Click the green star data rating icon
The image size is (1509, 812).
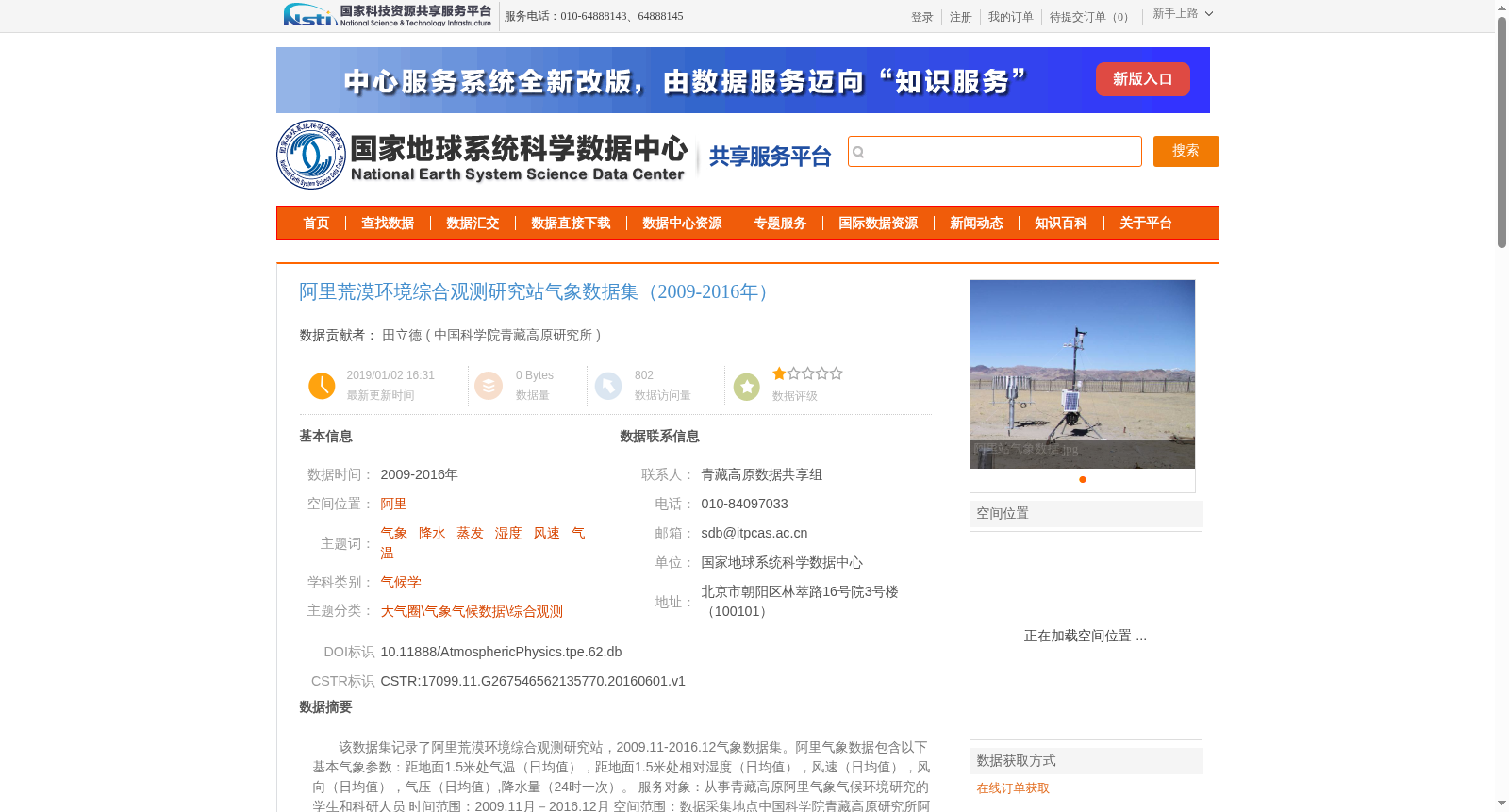click(747, 387)
